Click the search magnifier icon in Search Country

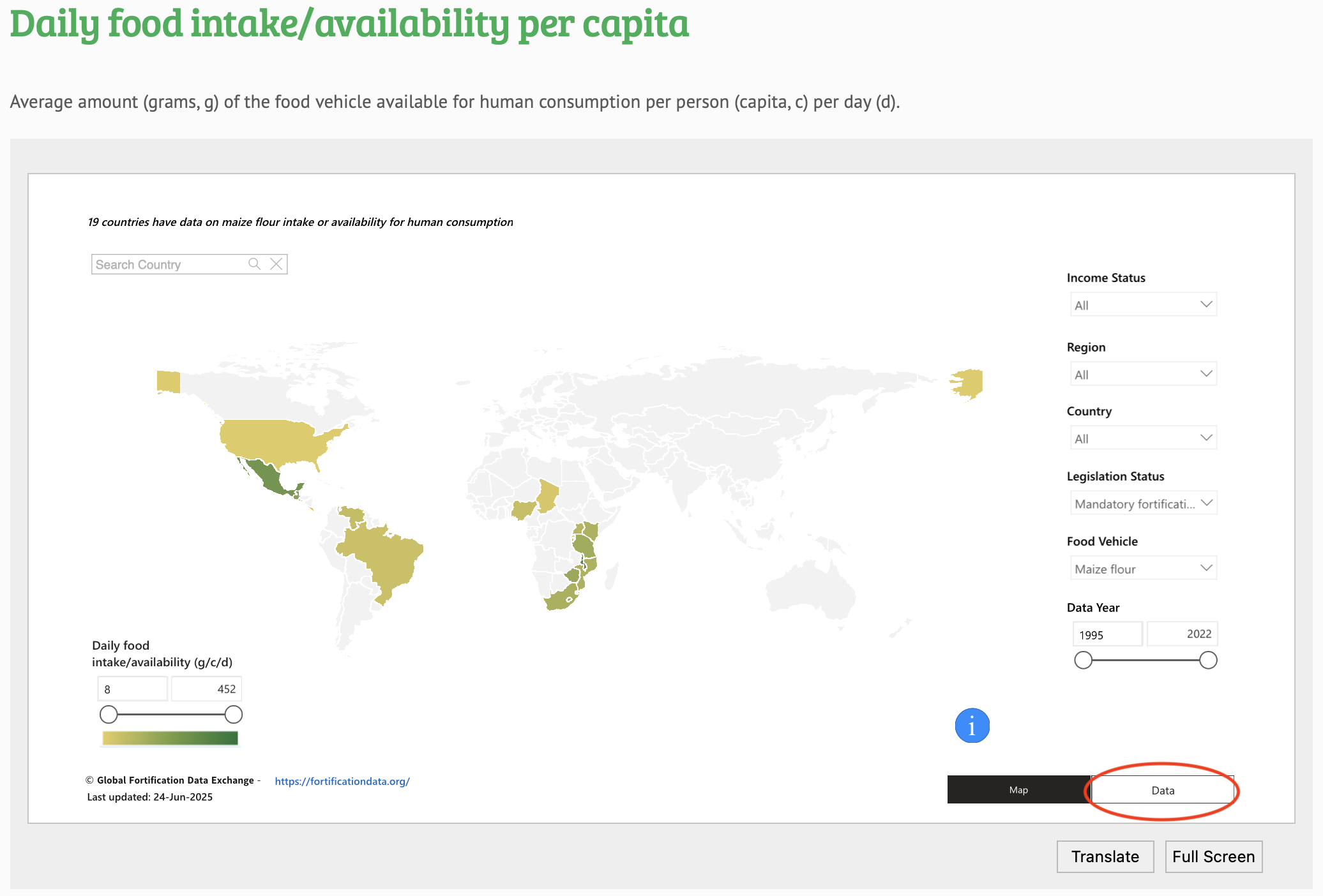coord(254,264)
